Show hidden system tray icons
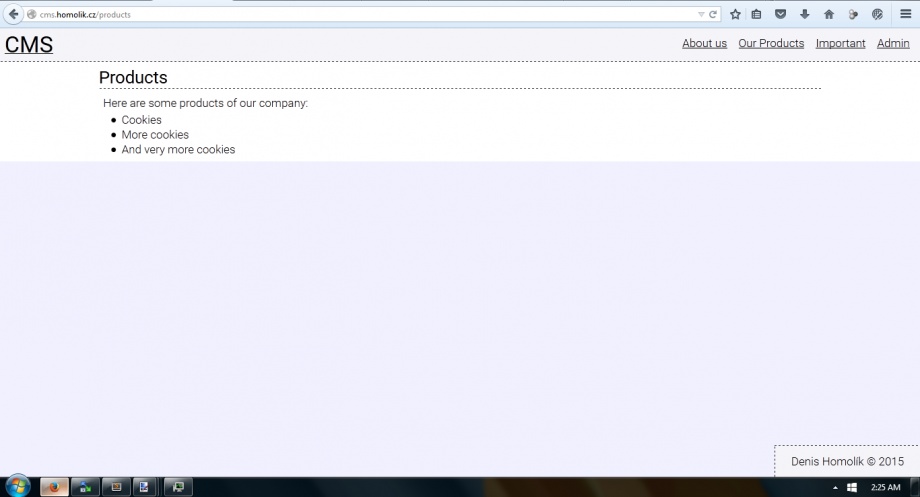Image resolution: width=920 pixels, height=497 pixels. (x=835, y=488)
